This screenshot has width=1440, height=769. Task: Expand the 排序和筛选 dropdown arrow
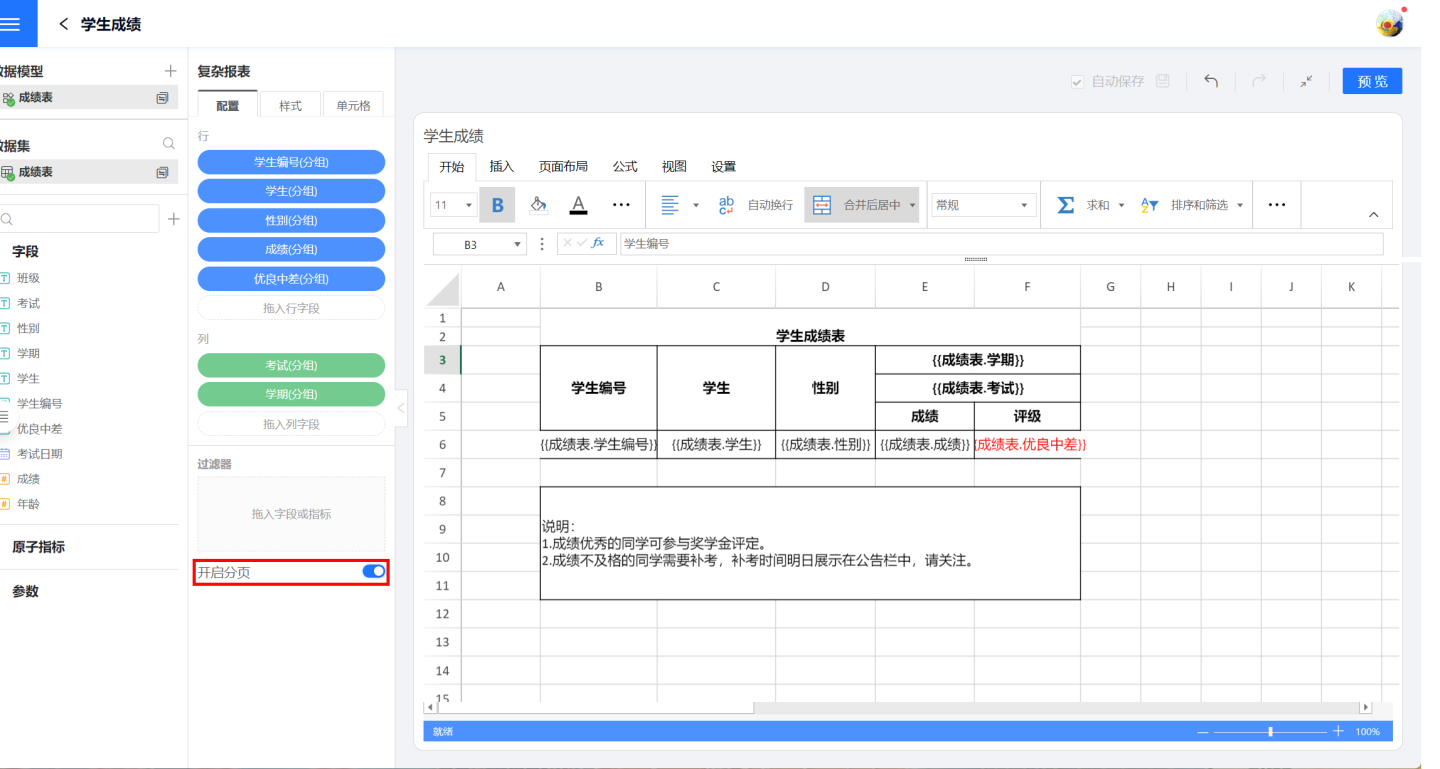click(x=1240, y=205)
